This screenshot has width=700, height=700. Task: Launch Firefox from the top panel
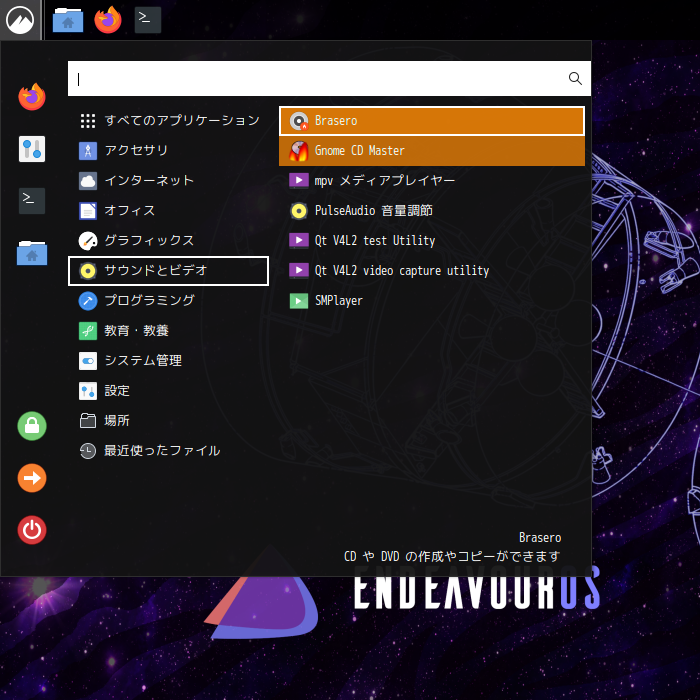[108, 20]
